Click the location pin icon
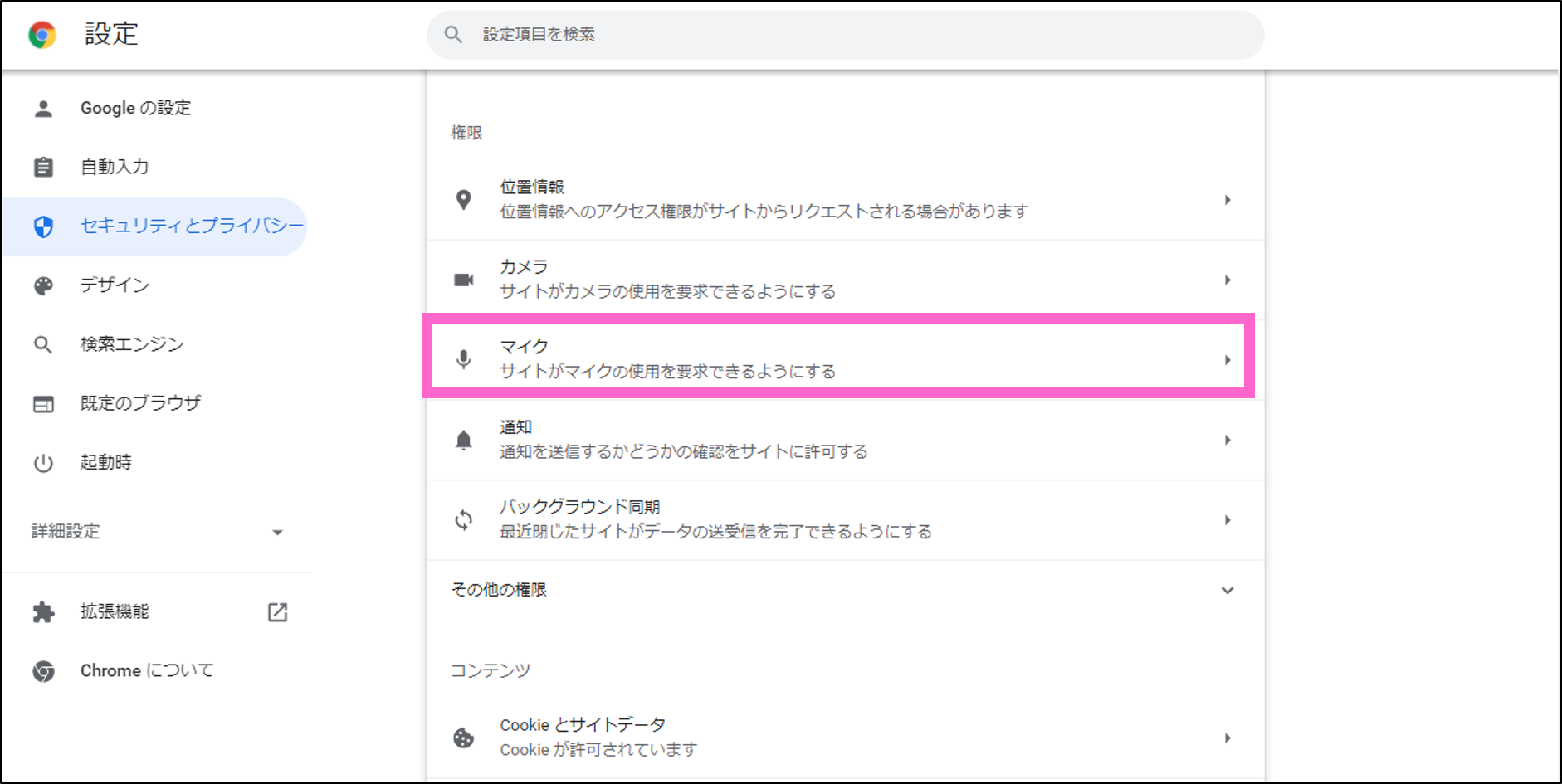 [464, 200]
